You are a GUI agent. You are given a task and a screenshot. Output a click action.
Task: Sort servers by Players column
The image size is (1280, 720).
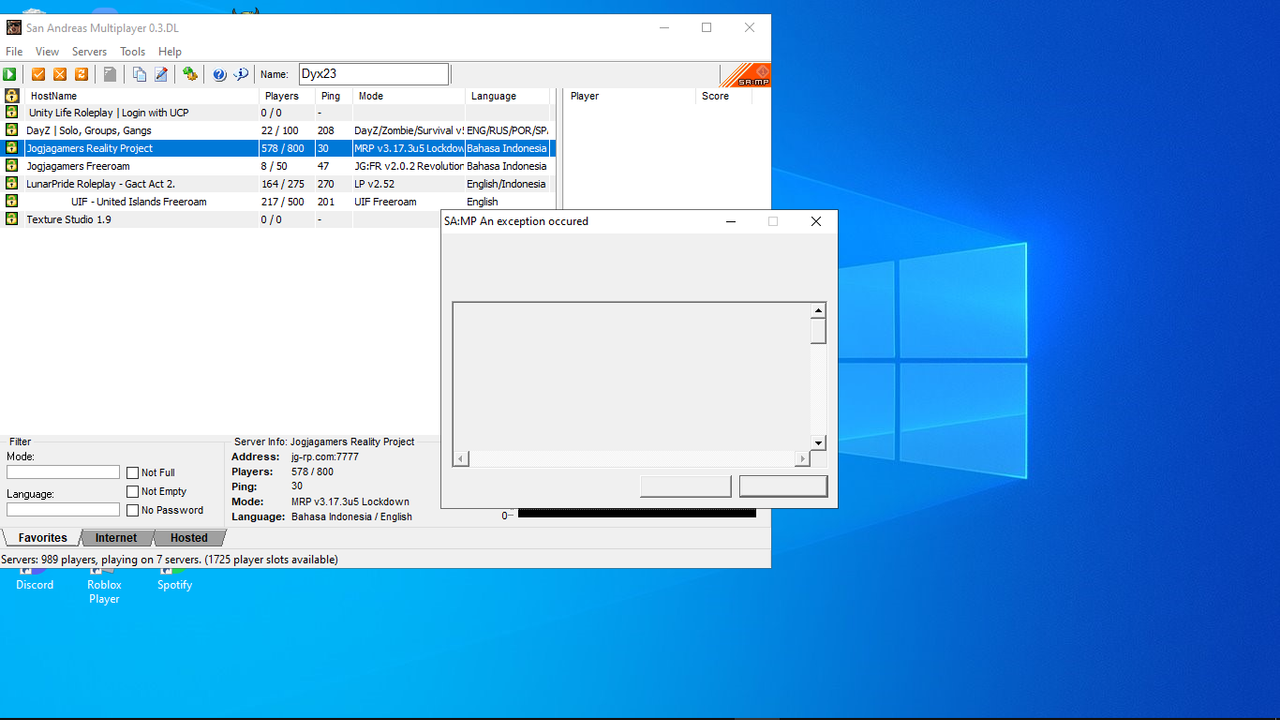[287, 96]
